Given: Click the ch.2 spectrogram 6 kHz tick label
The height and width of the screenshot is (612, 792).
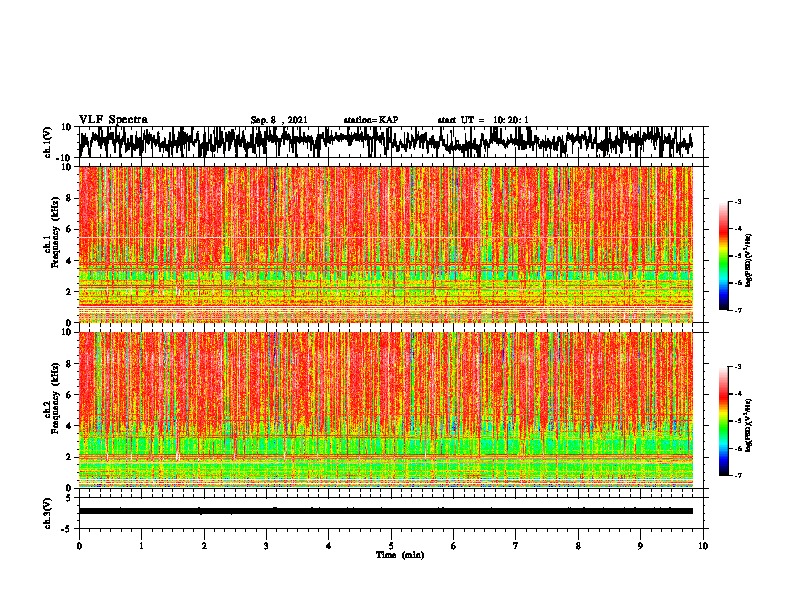Looking at the screenshot, I should [x=69, y=395].
